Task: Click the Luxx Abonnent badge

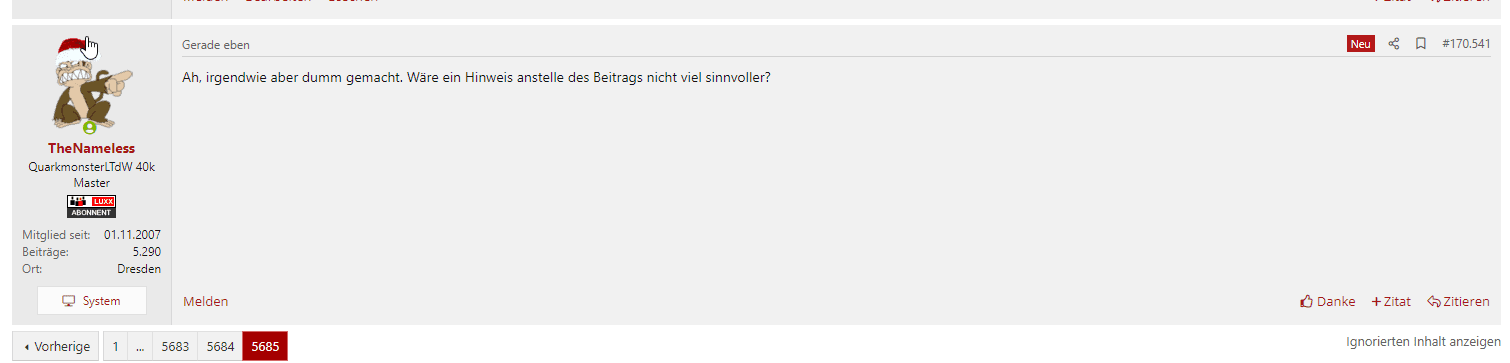Action: [x=91, y=206]
